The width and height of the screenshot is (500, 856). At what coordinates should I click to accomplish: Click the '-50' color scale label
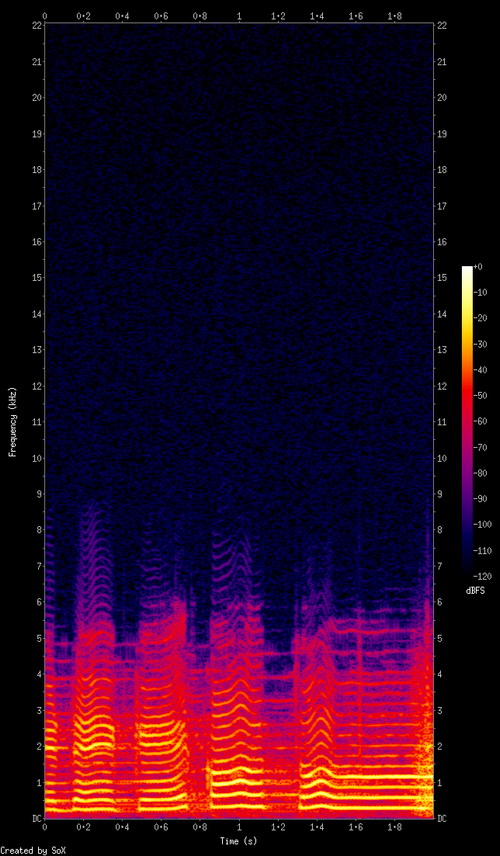point(480,396)
